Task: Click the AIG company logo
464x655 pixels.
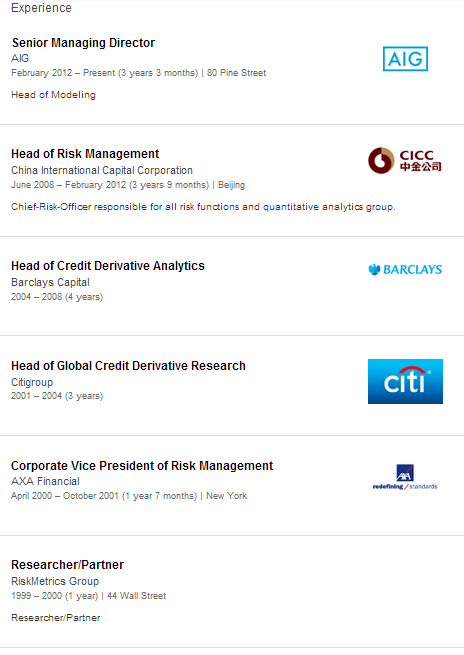Action: 405,58
